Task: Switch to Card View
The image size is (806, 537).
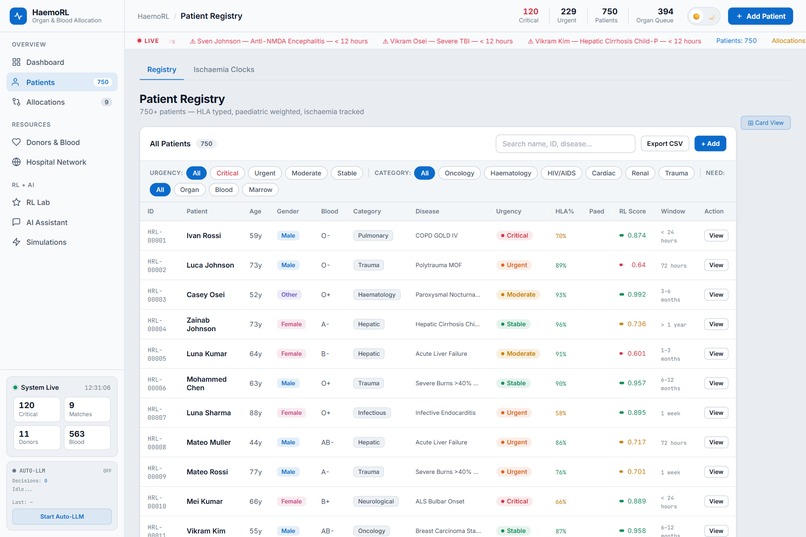Action: pos(765,123)
